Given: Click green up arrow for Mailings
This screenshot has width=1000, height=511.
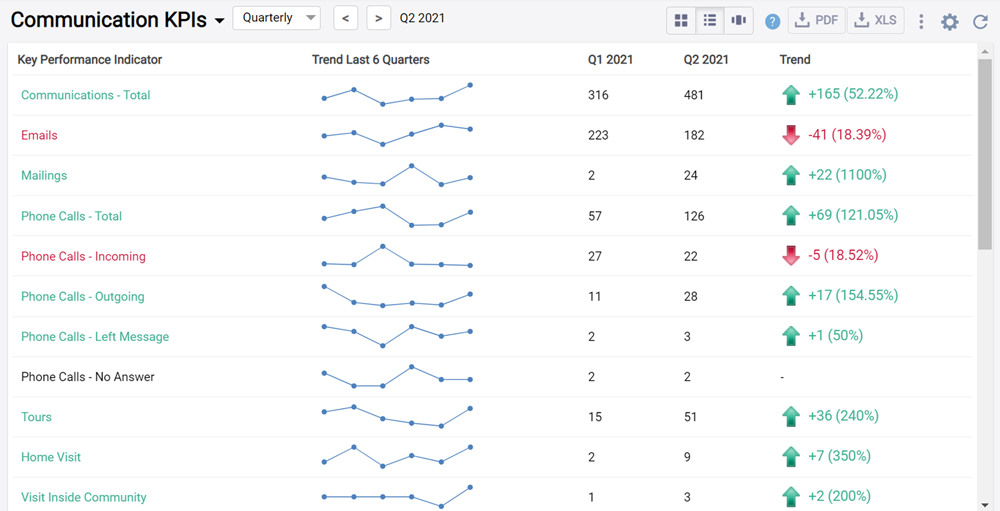Looking at the screenshot, I should tap(790, 175).
